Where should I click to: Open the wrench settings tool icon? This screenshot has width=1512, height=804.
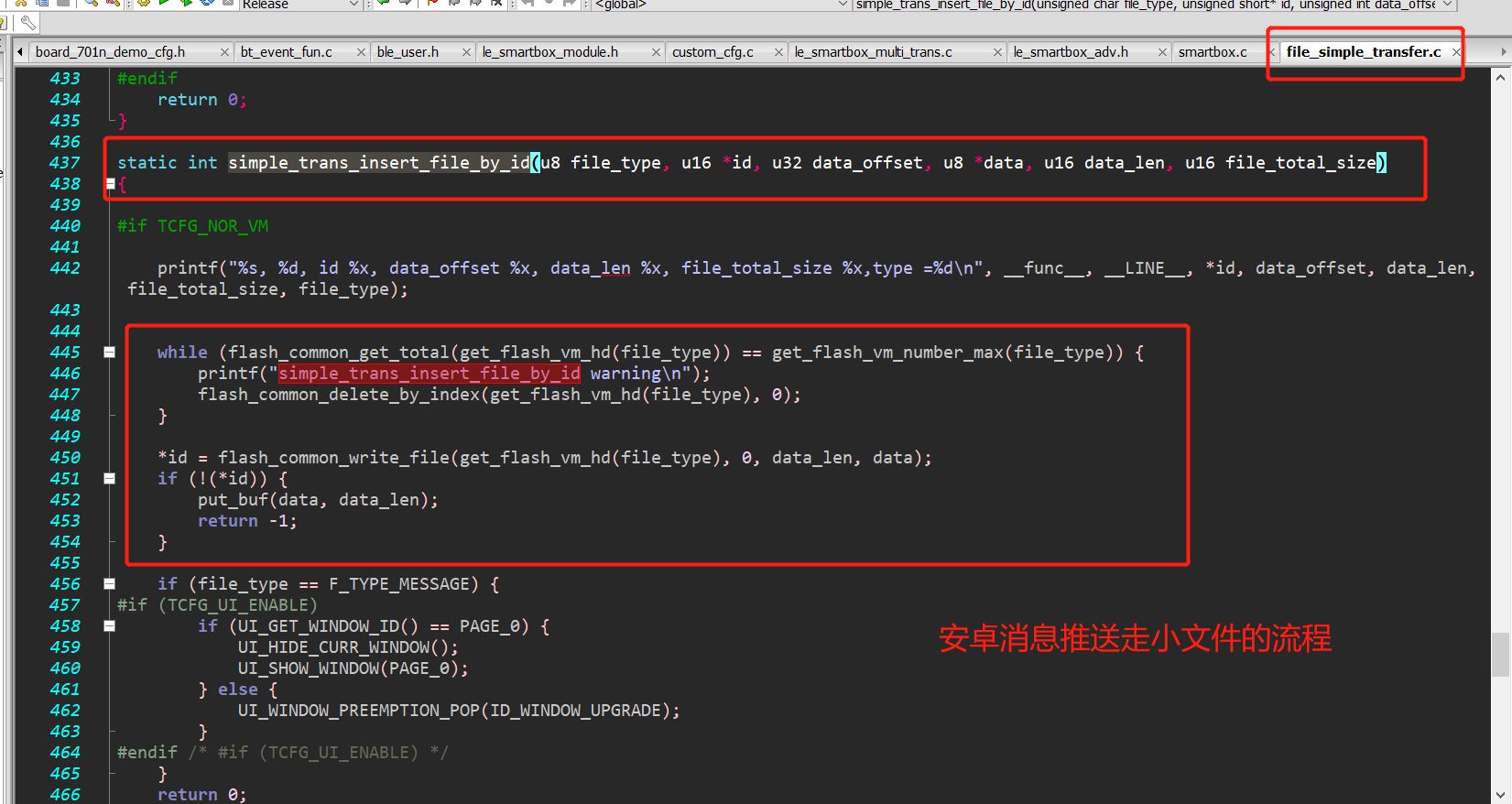point(27,22)
